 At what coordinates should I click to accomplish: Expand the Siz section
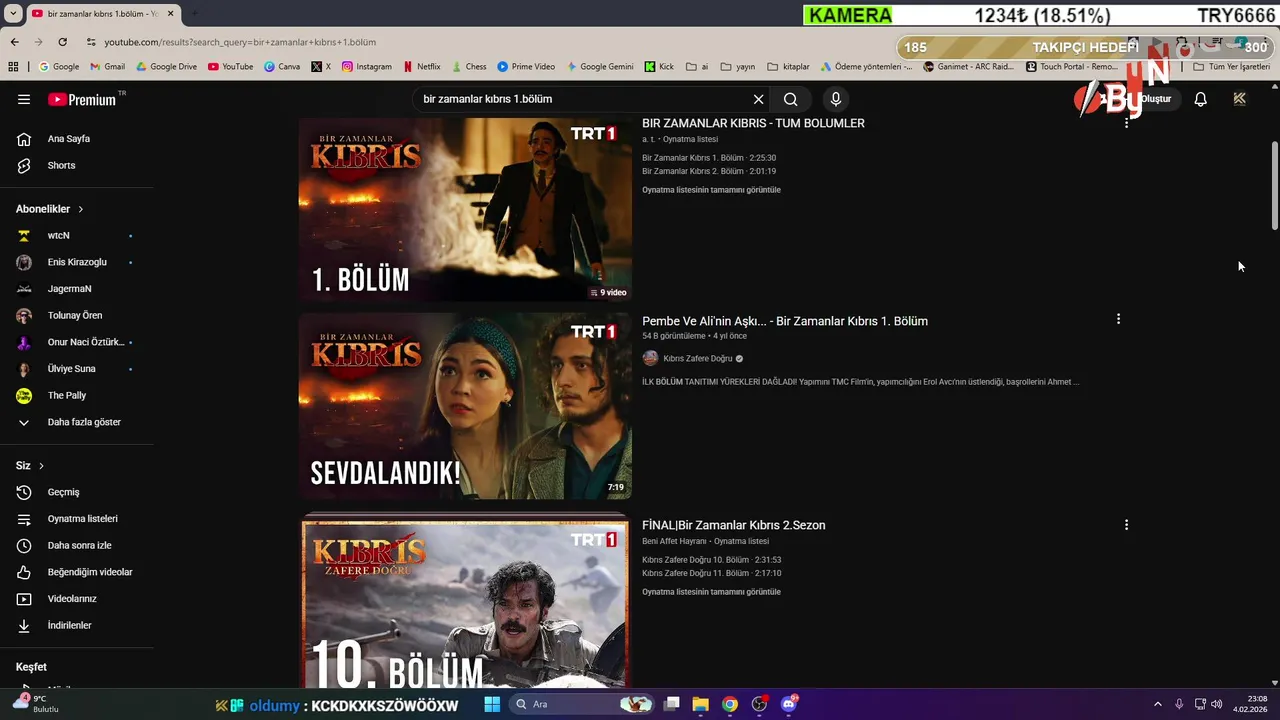(30, 466)
